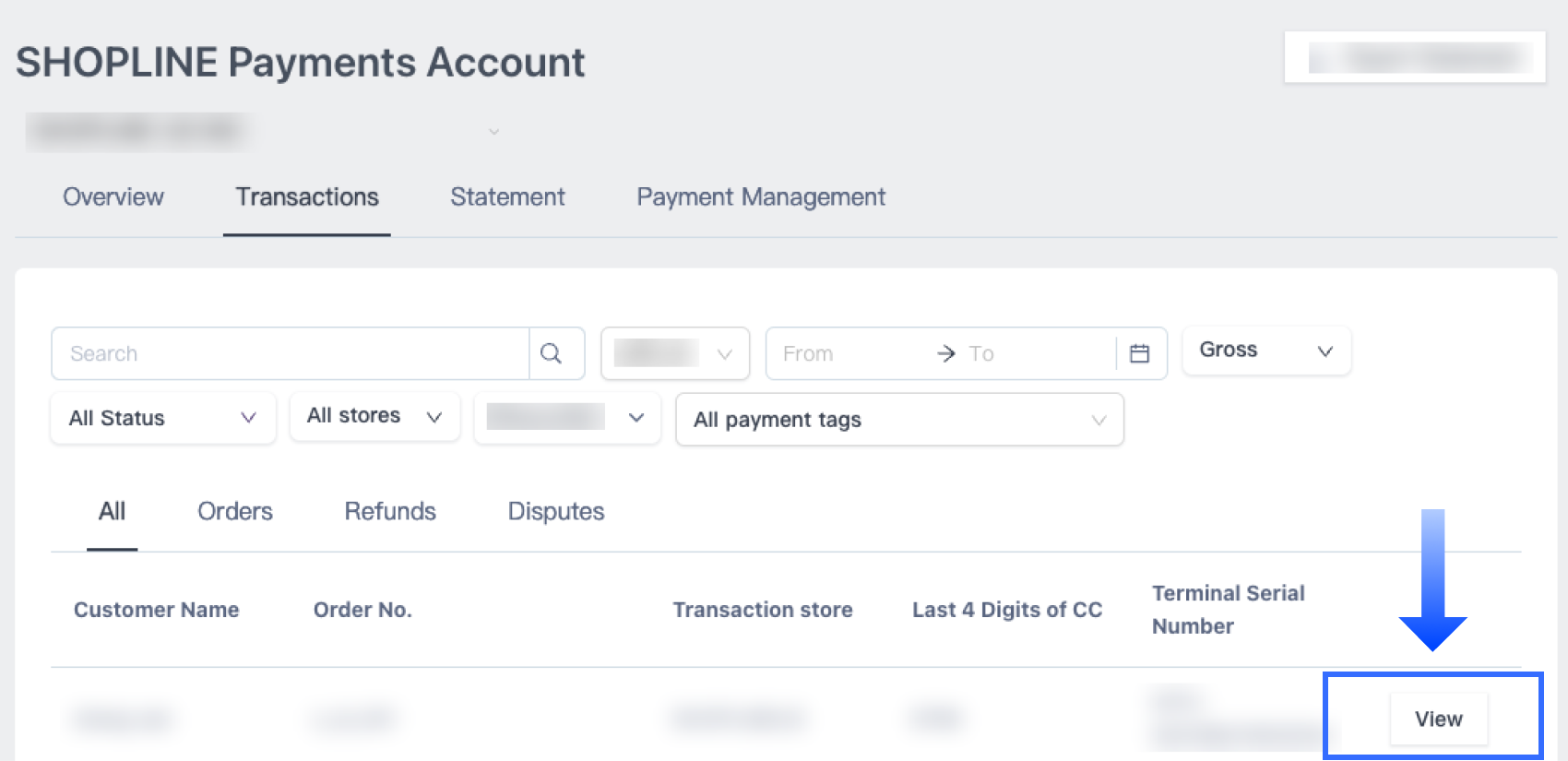Switch to the Disputes sub-tab

pyautogui.click(x=556, y=511)
